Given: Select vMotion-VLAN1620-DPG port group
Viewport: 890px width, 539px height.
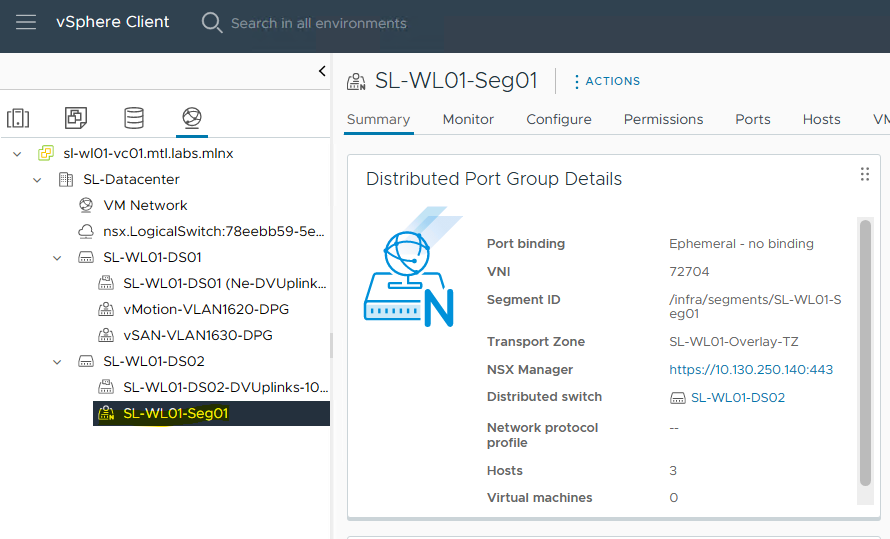Looking at the screenshot, I should 206,309.
